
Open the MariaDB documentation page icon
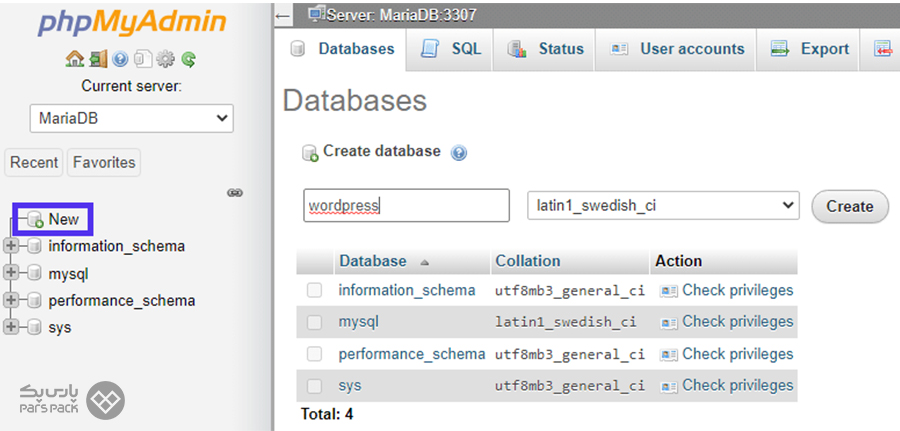tap(142, 59)
